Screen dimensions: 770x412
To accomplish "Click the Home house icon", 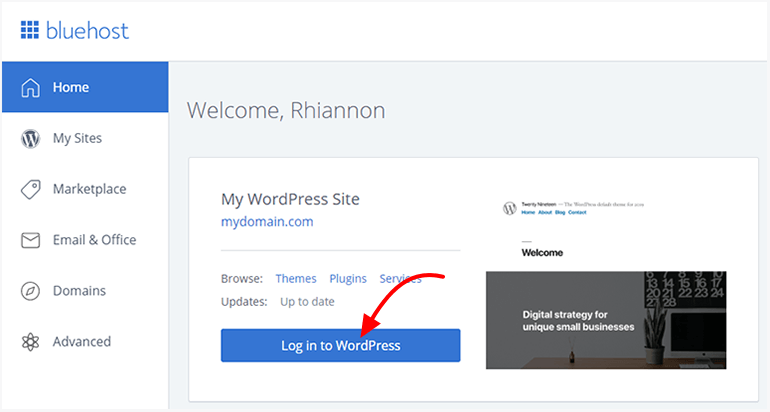I will (30, 87).
